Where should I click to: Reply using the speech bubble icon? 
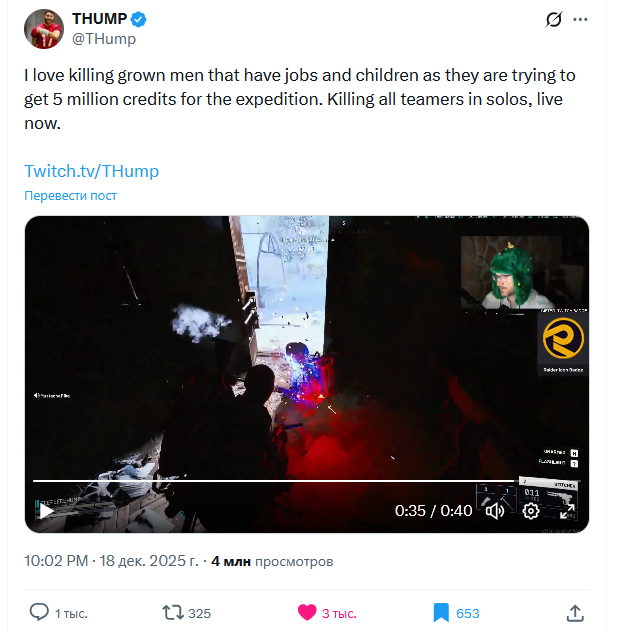point(39,612)
